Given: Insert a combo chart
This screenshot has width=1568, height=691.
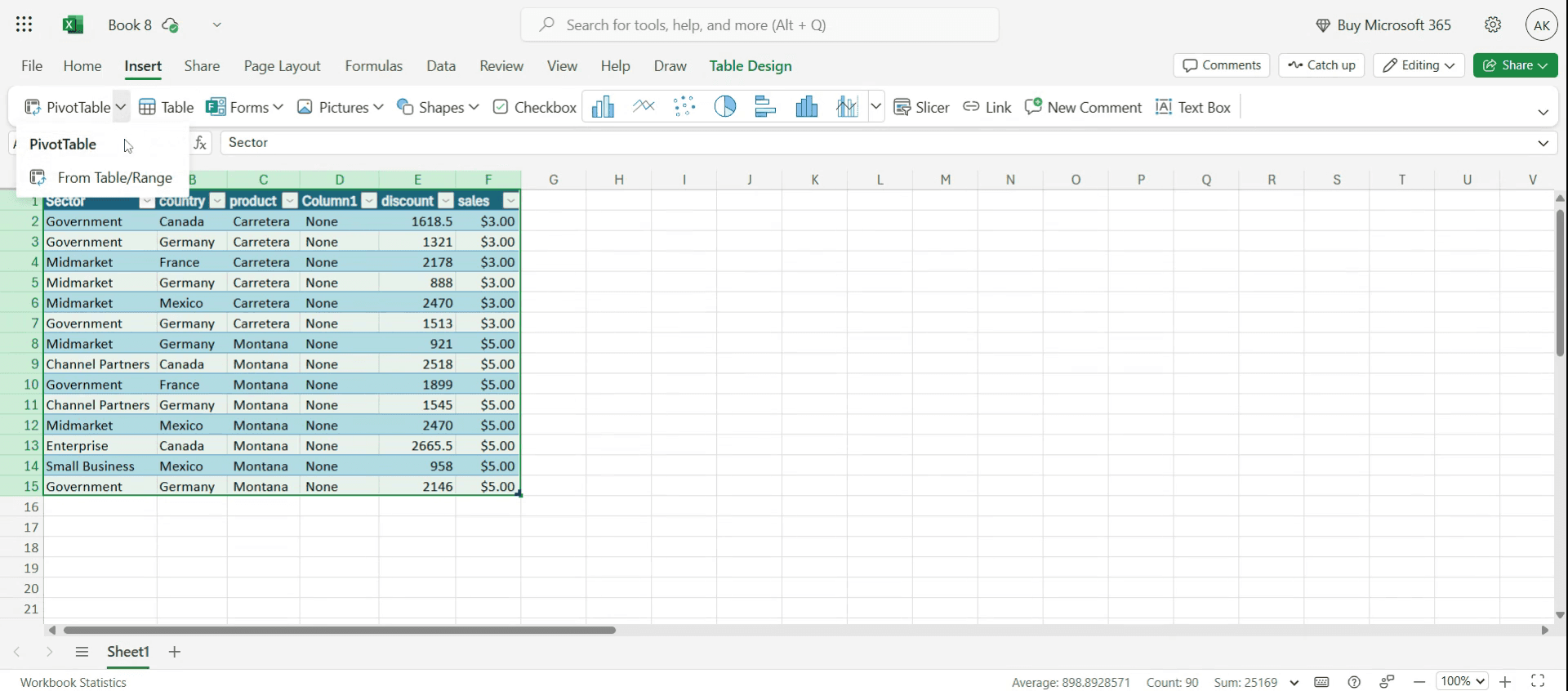Looking at the screenshot, I should pyautogui.click(x=847, y=107).
